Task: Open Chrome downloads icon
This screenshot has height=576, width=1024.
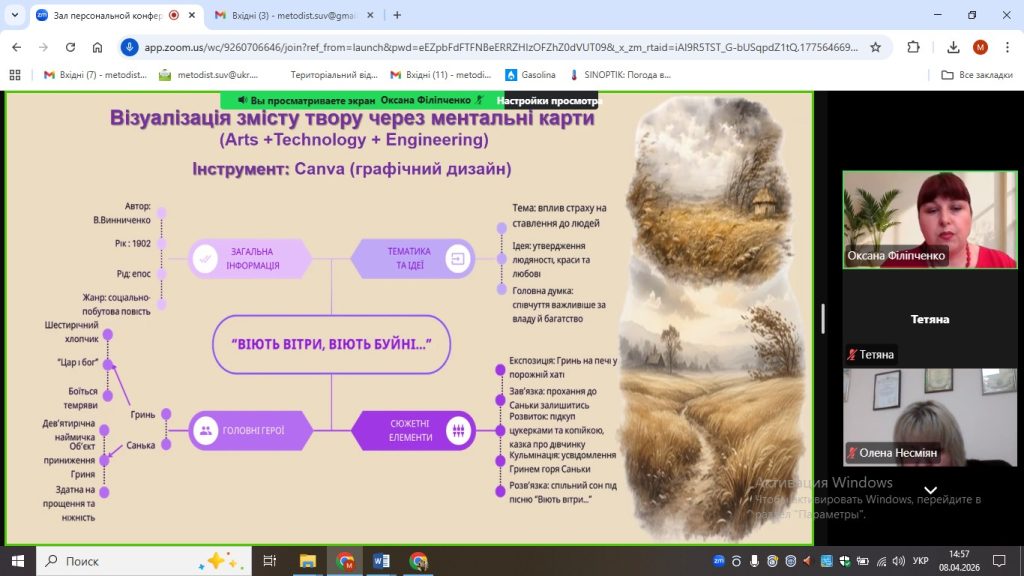Action: tap(953, 47)
